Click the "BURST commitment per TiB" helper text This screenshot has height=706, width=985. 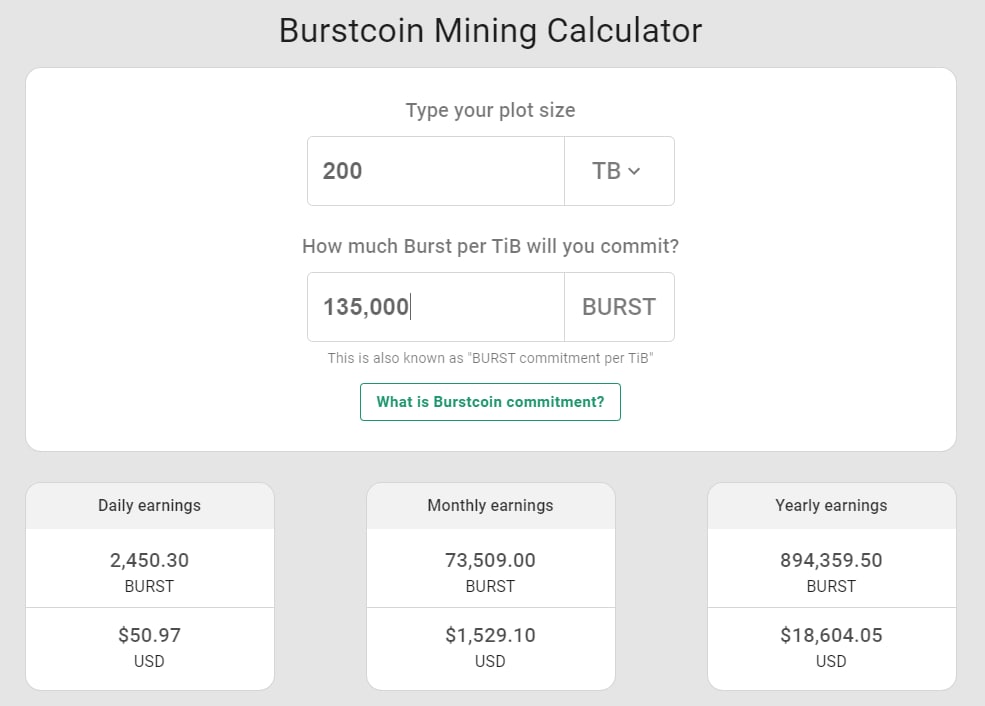pyautogui.click(x=490, y=358)
